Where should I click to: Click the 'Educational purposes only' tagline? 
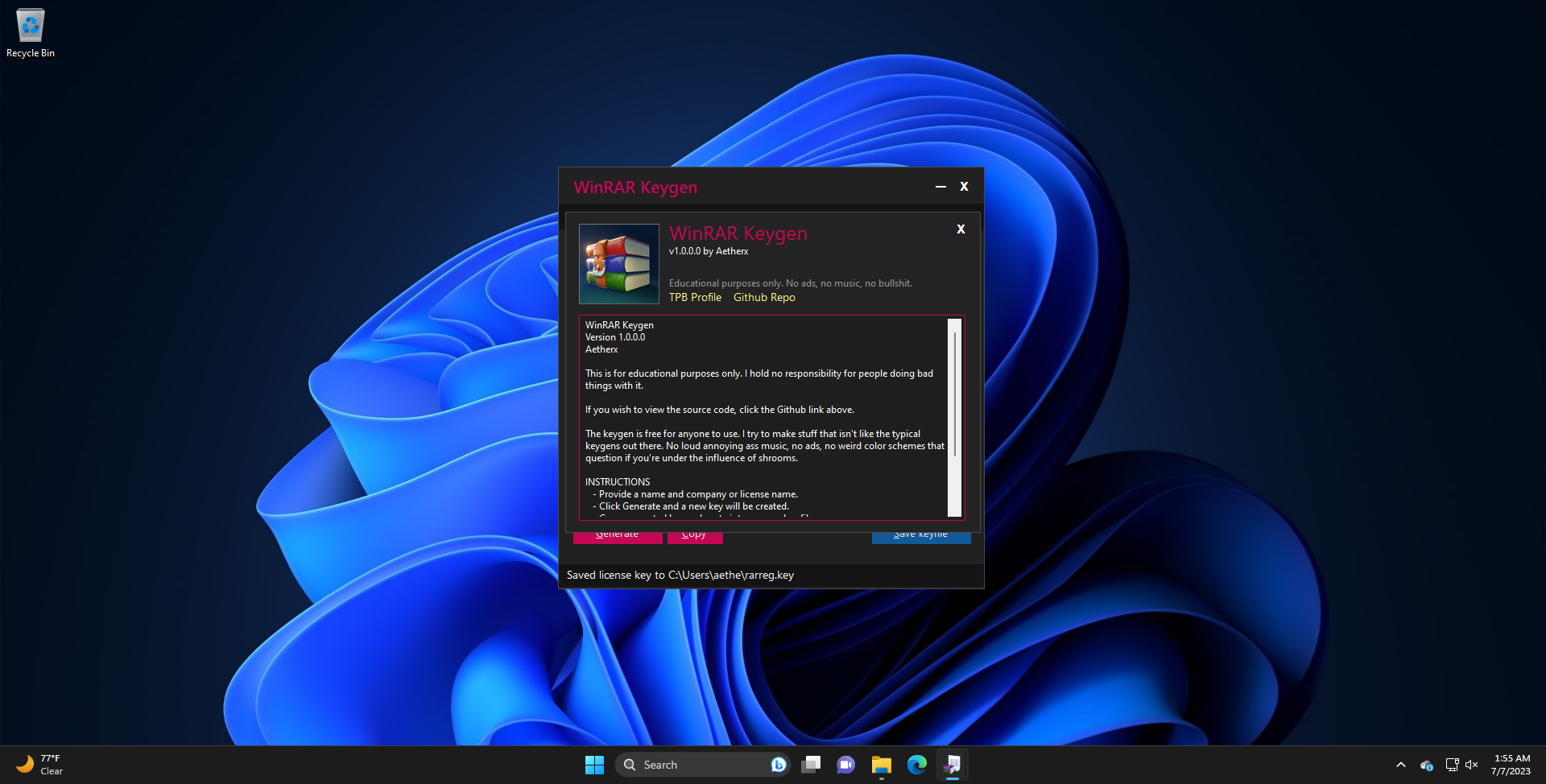[791, 283]
